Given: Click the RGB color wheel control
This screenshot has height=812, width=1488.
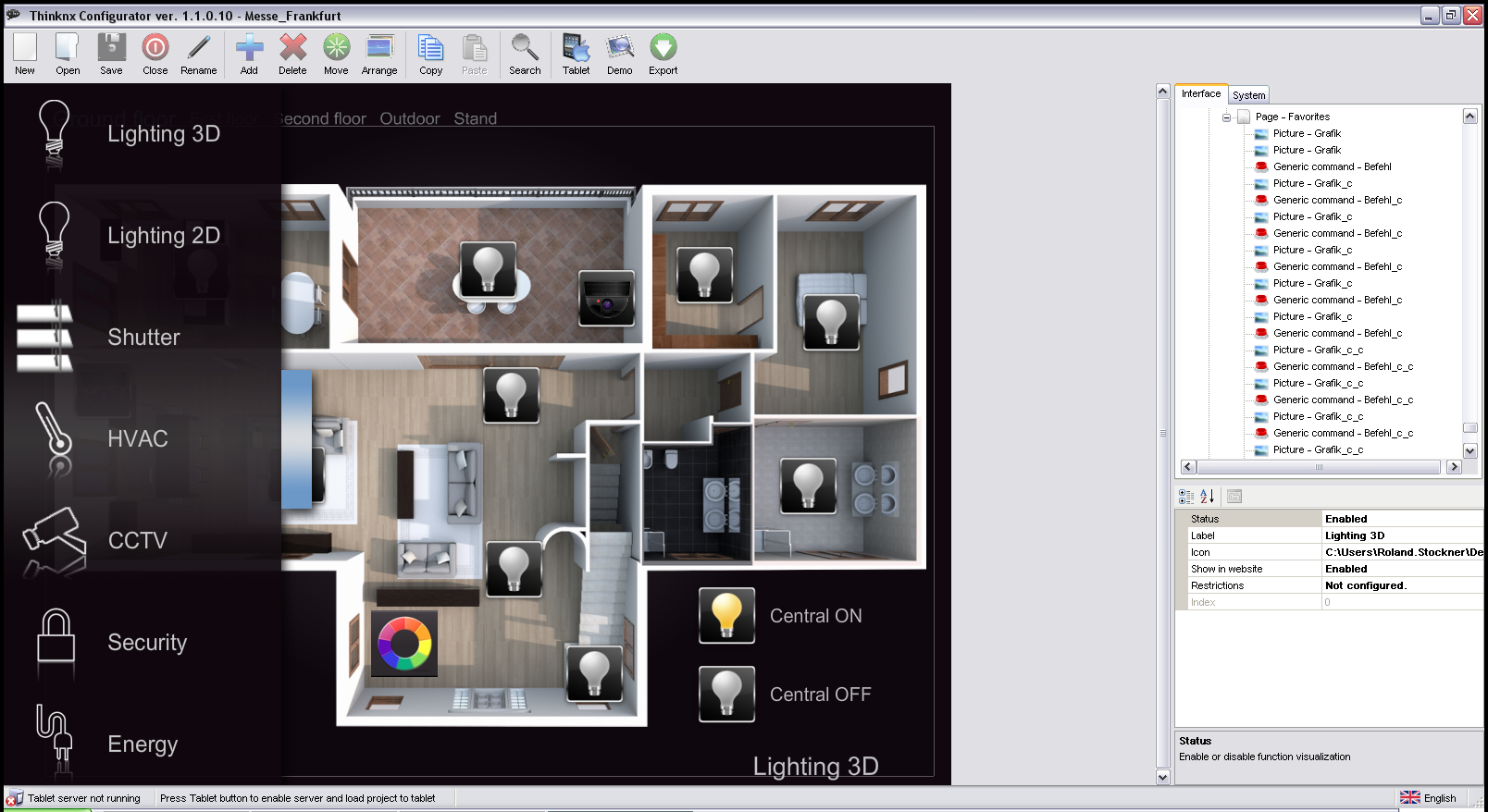Looking at the screenshot, I should click(404, 644).
